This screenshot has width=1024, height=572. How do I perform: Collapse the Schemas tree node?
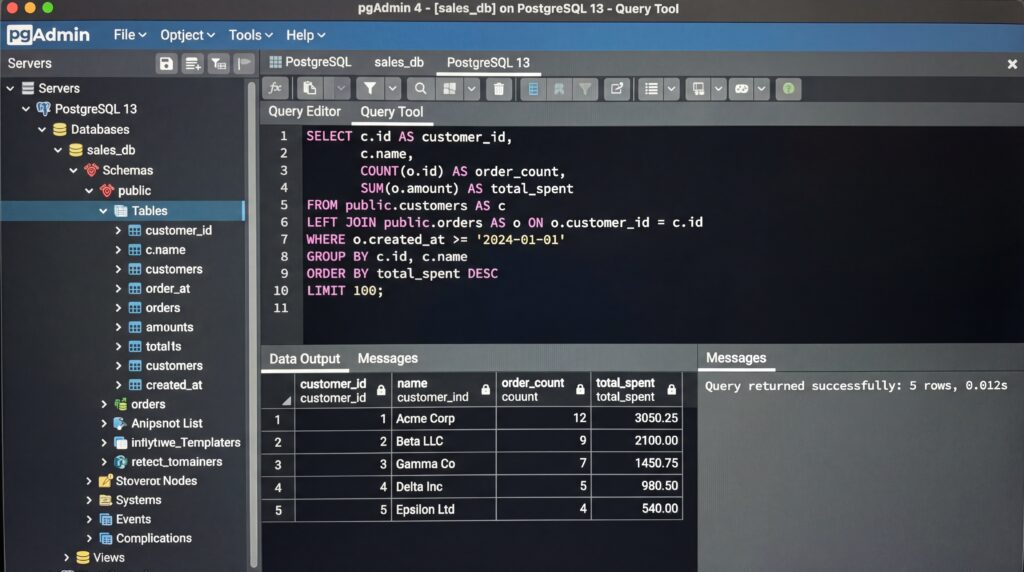coord(73,170)
